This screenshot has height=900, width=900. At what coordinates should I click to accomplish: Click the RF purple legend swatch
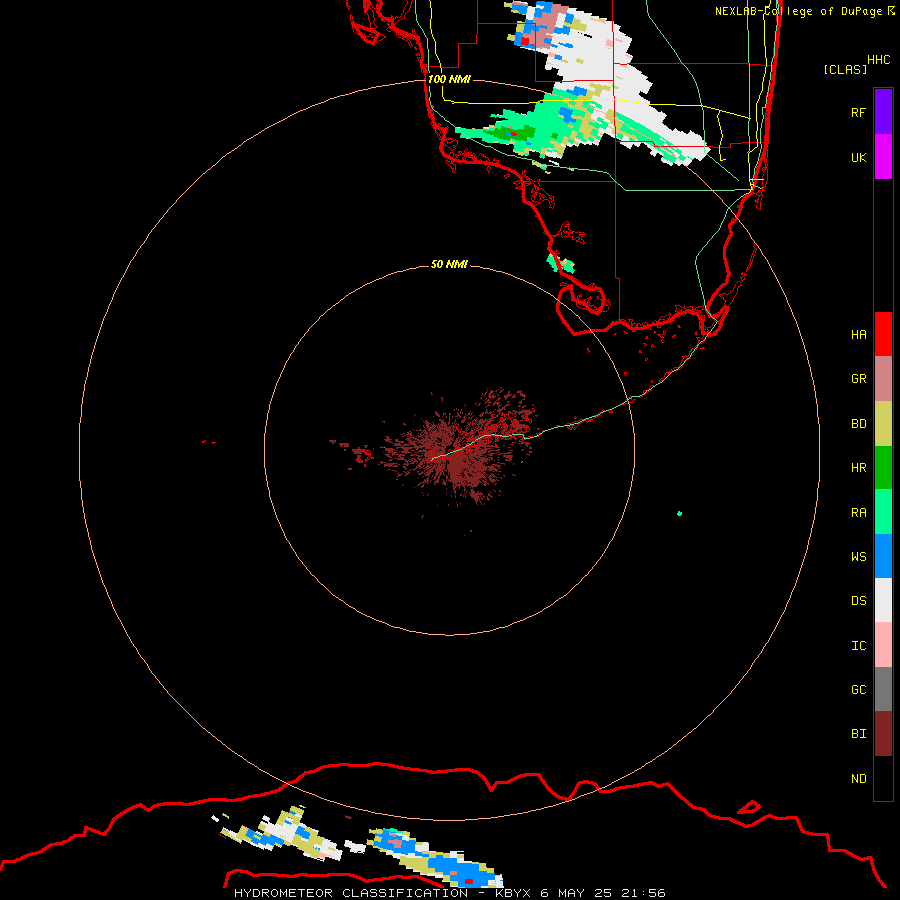coord(883,112)
